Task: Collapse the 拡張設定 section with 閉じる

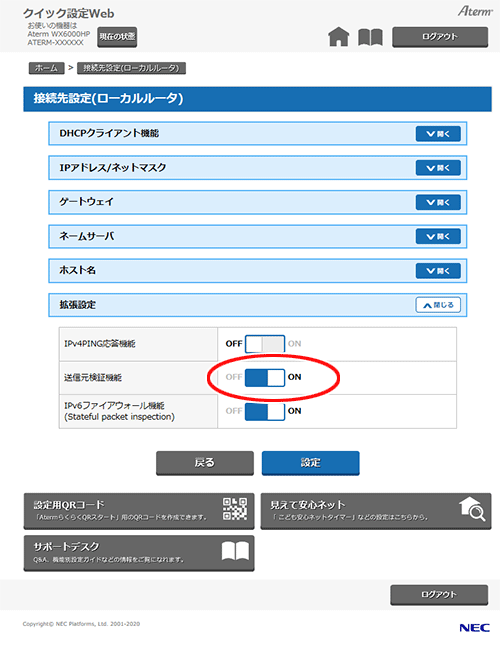Action: [438, 305]
